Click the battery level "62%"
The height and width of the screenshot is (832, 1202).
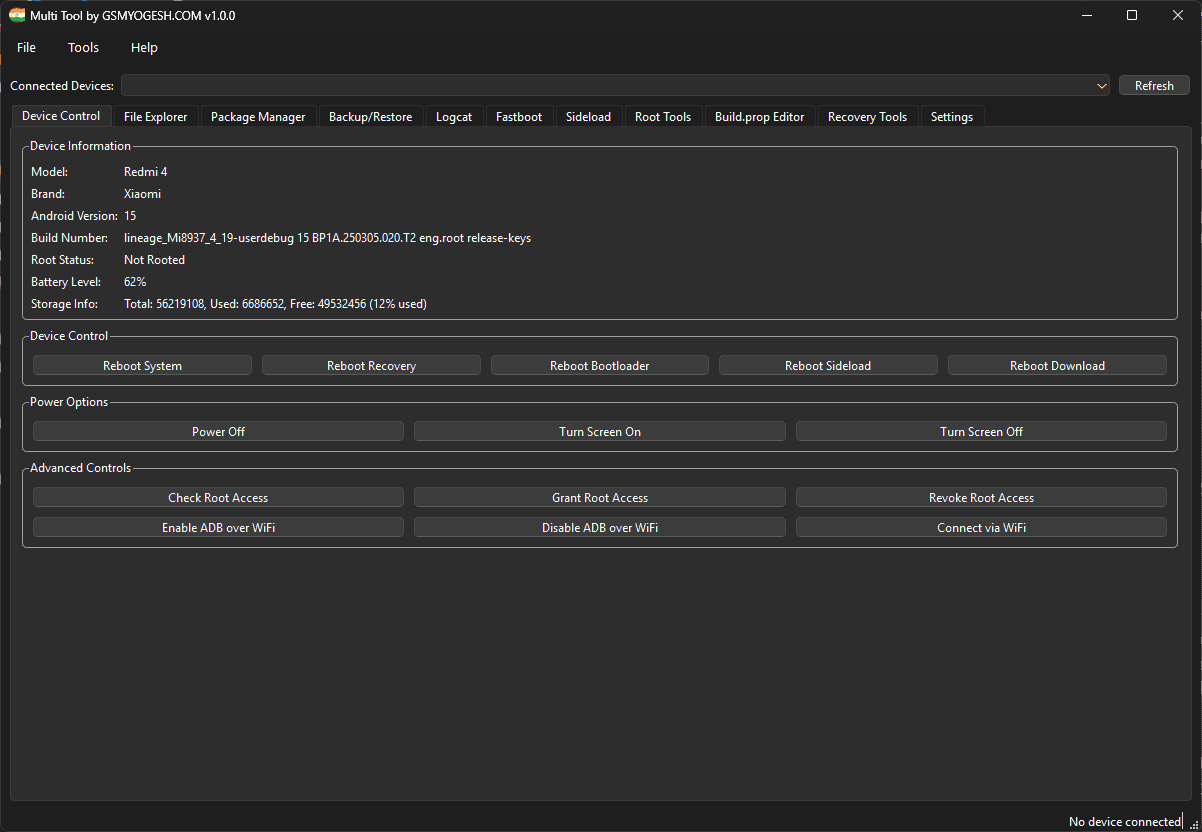pyautogui.click(x=135, y=282)
